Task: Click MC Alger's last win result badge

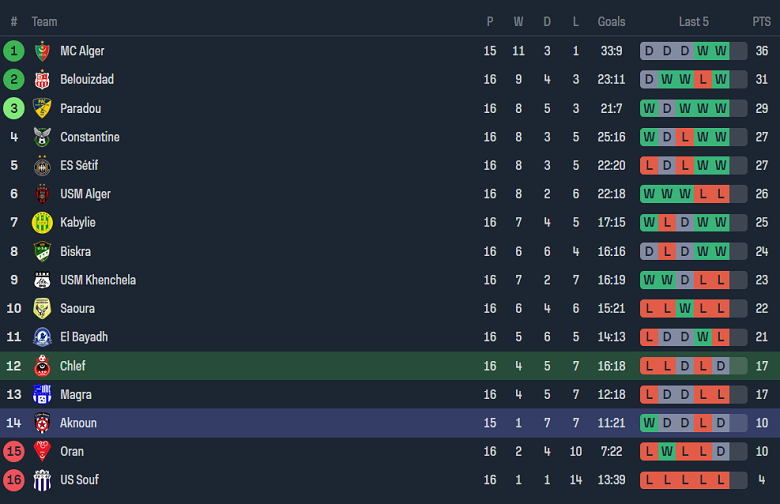Action: click(x=720, y=51)
